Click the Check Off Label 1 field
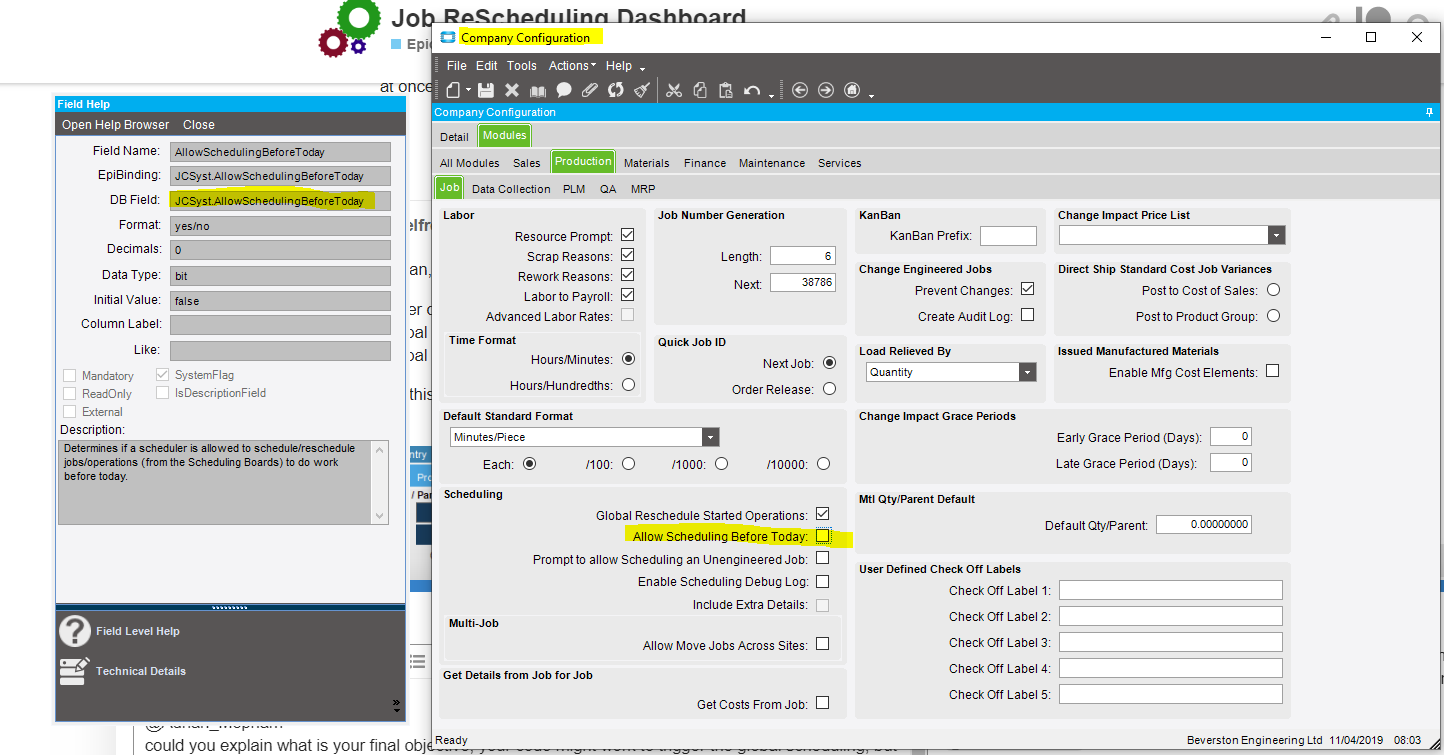Image resolution: width=1444 pixels, height=755 pixels. point(1170,590)
